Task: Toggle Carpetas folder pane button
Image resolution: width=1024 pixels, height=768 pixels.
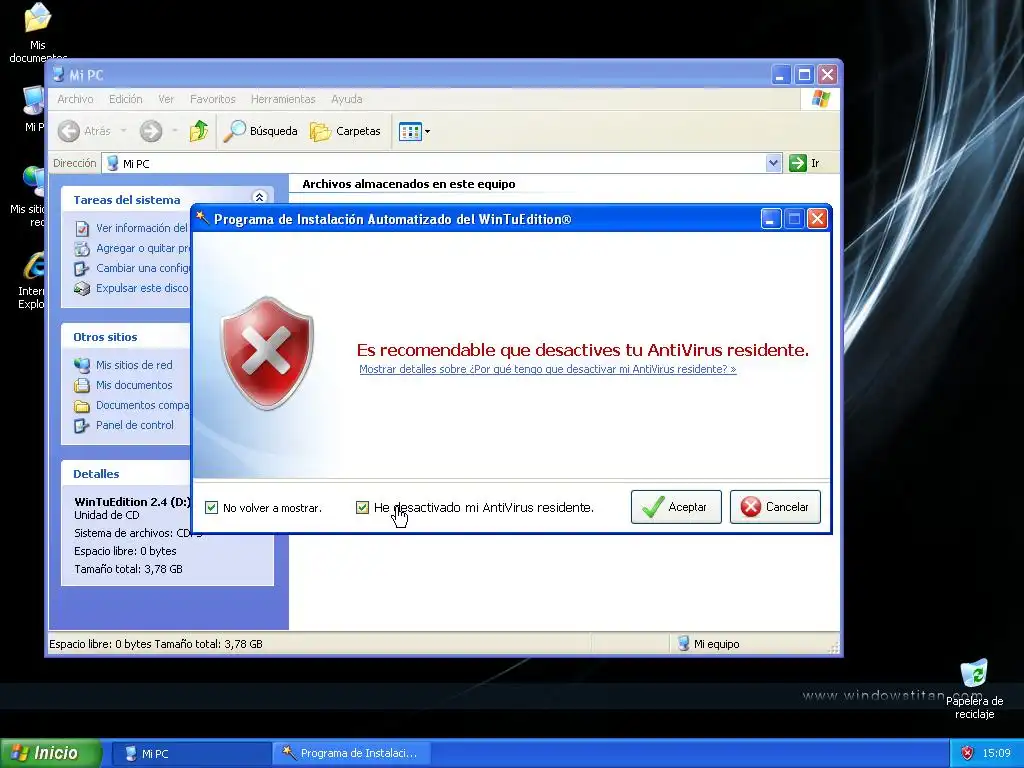Action: [345, 131]
